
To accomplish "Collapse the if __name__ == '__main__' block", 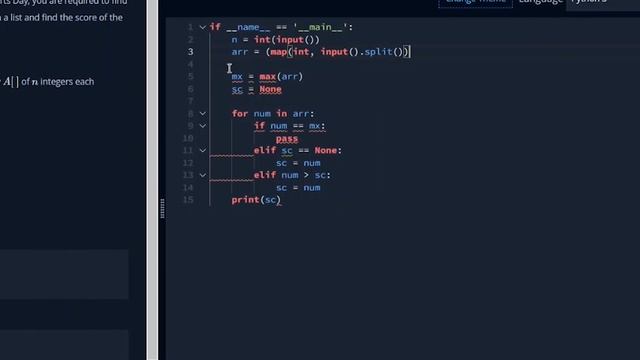I will pos(202,27).
